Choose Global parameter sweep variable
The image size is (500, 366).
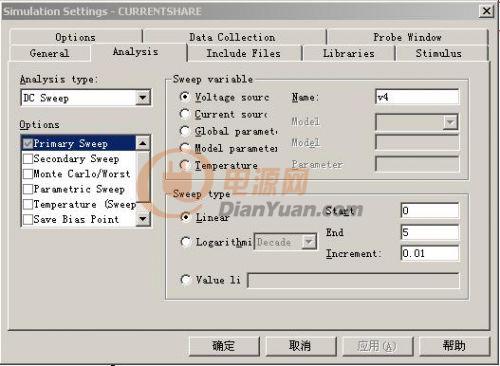(185, 131)
